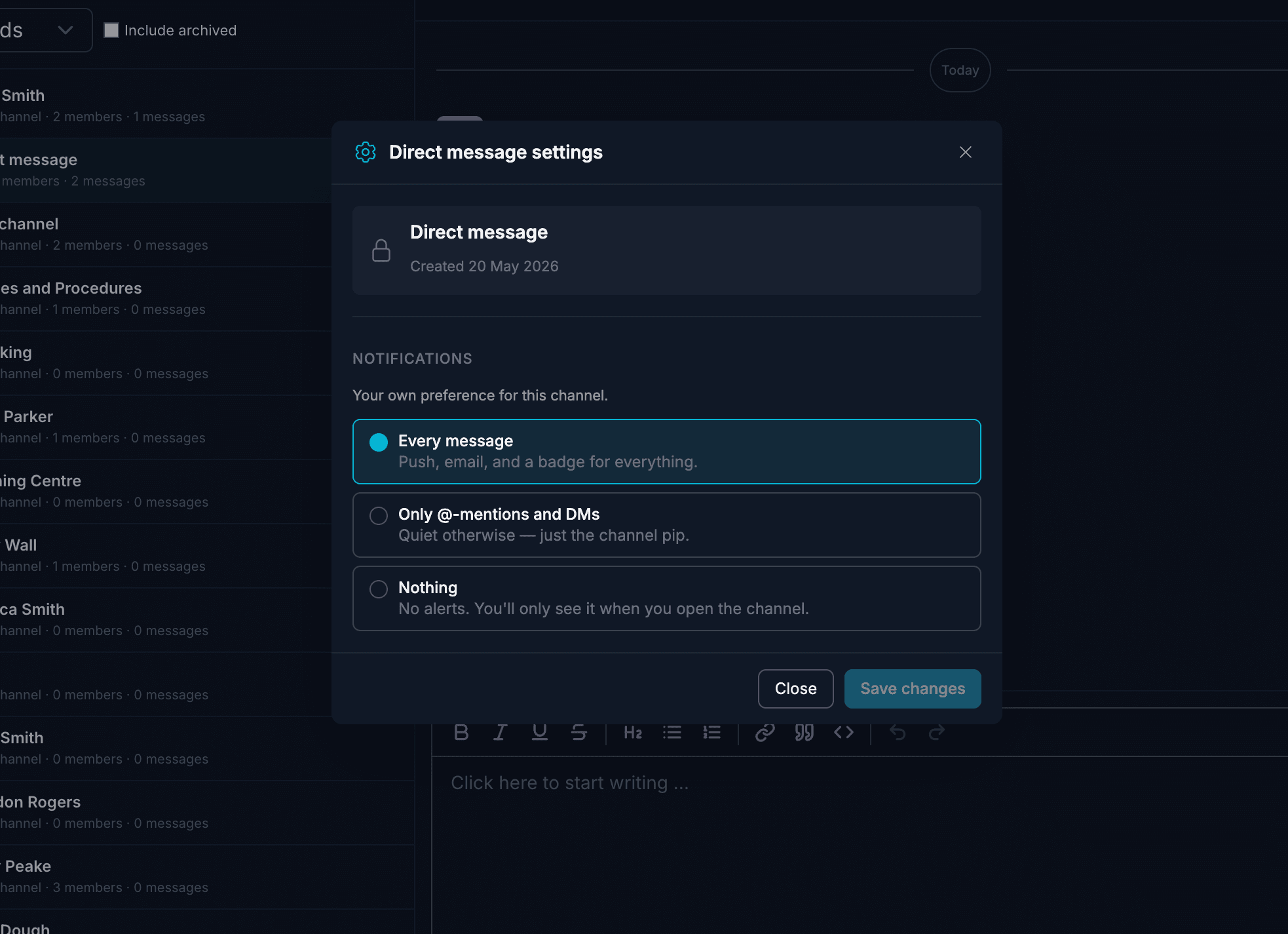Click the Today date pill

[960, 70]
